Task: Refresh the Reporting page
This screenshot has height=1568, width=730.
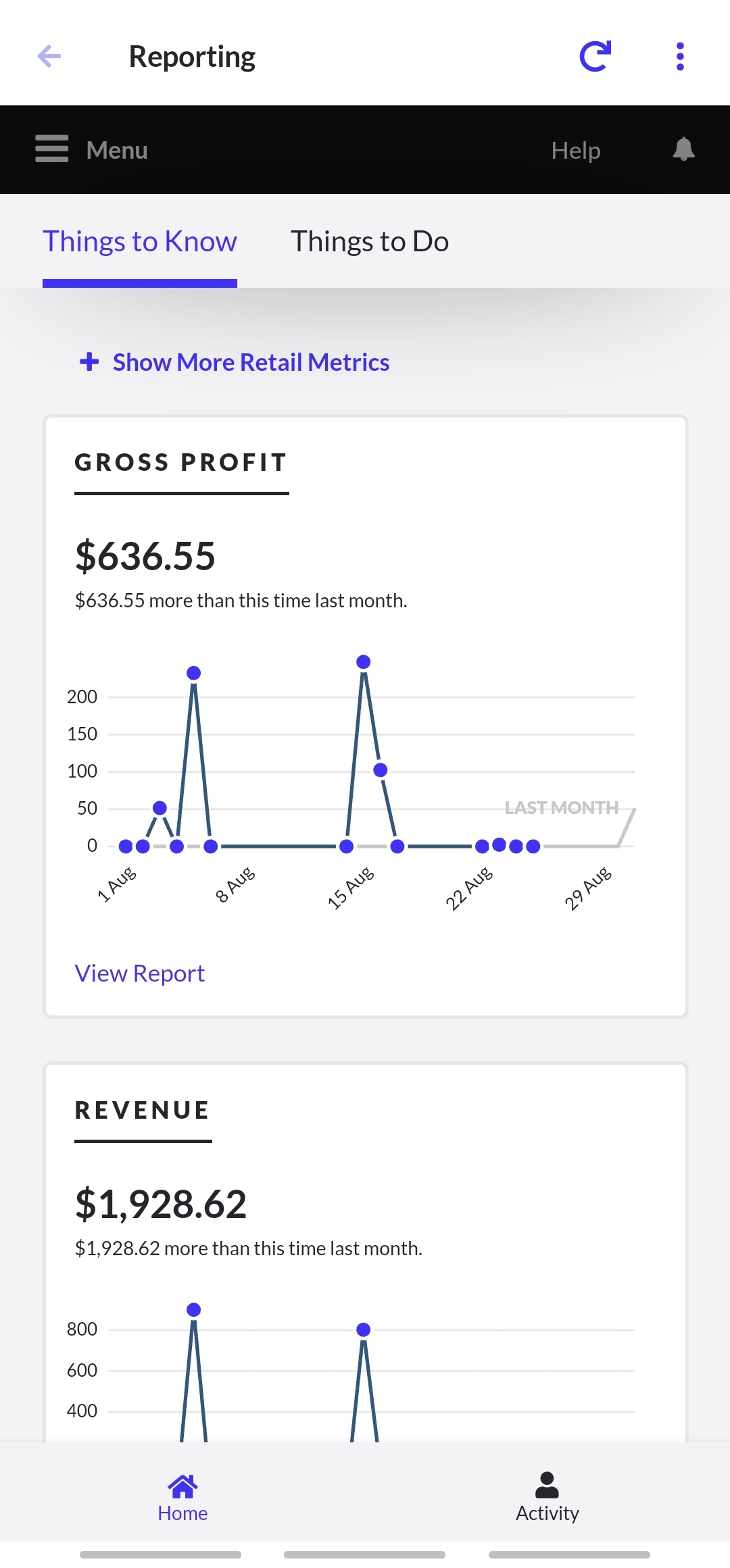Action: point(595,56)
